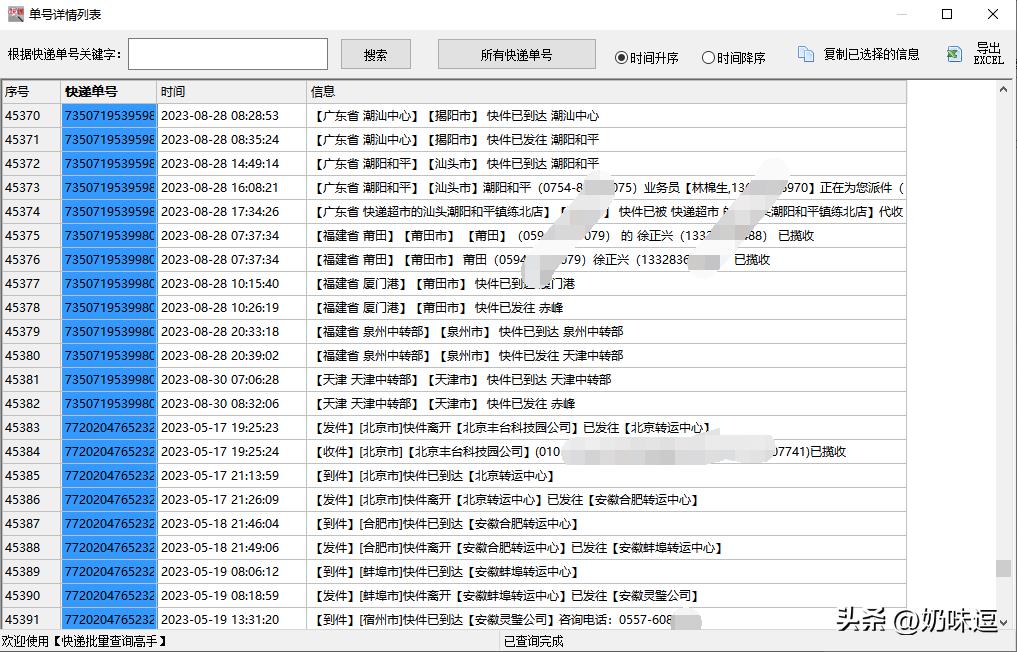Click the app icon in title bar
Screen dimensions: 1017x652
pos(15,14)
